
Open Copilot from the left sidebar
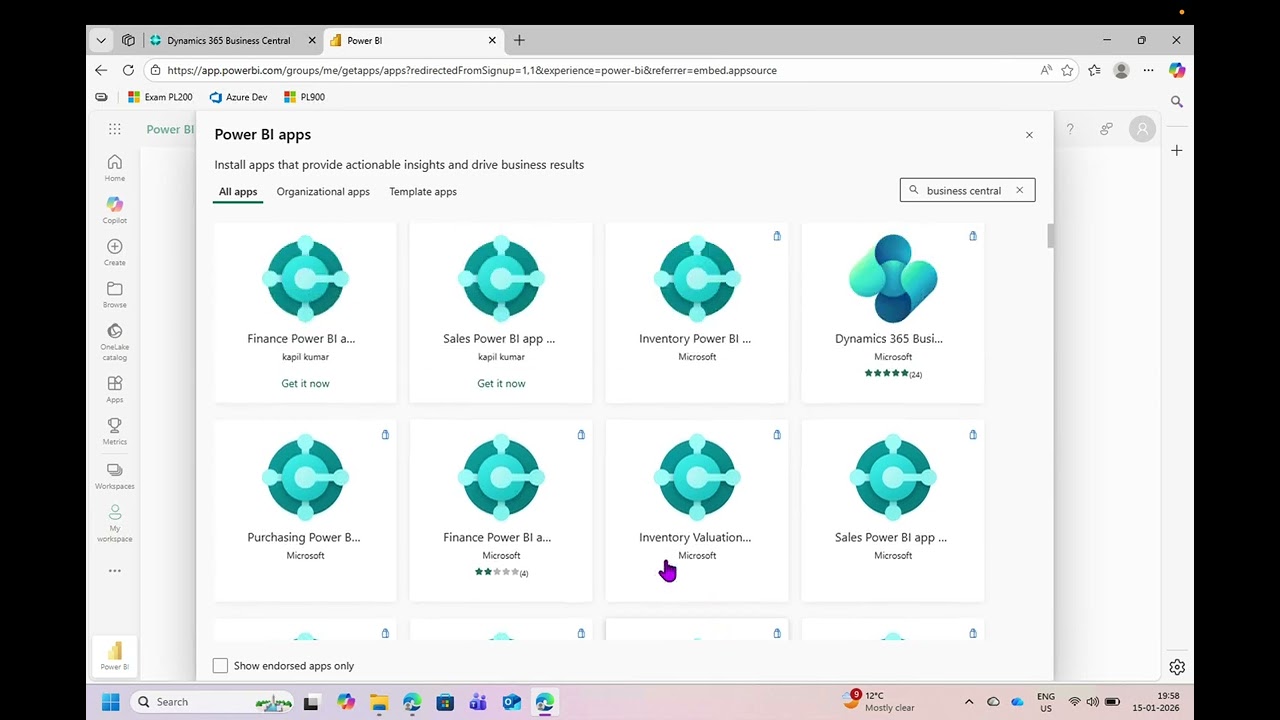(115, 209)
